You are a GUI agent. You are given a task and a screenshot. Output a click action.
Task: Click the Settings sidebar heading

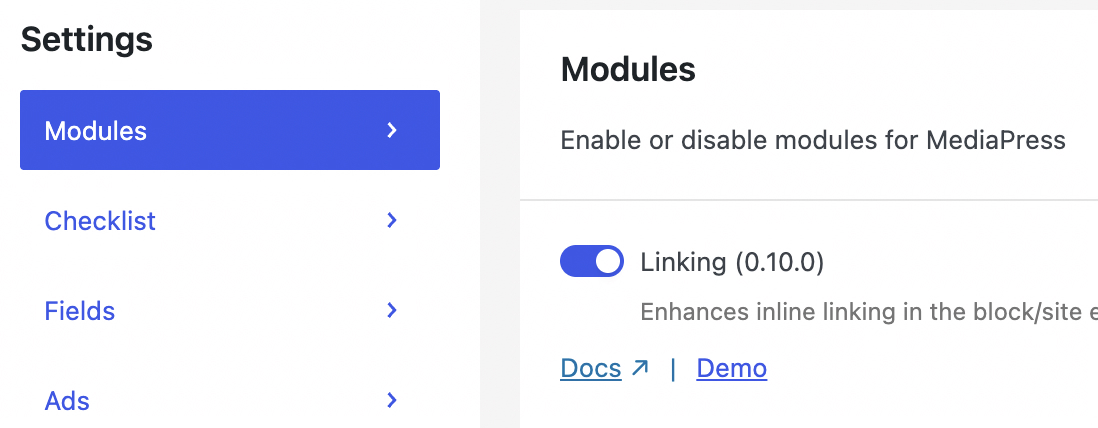(x=87, y=40)
